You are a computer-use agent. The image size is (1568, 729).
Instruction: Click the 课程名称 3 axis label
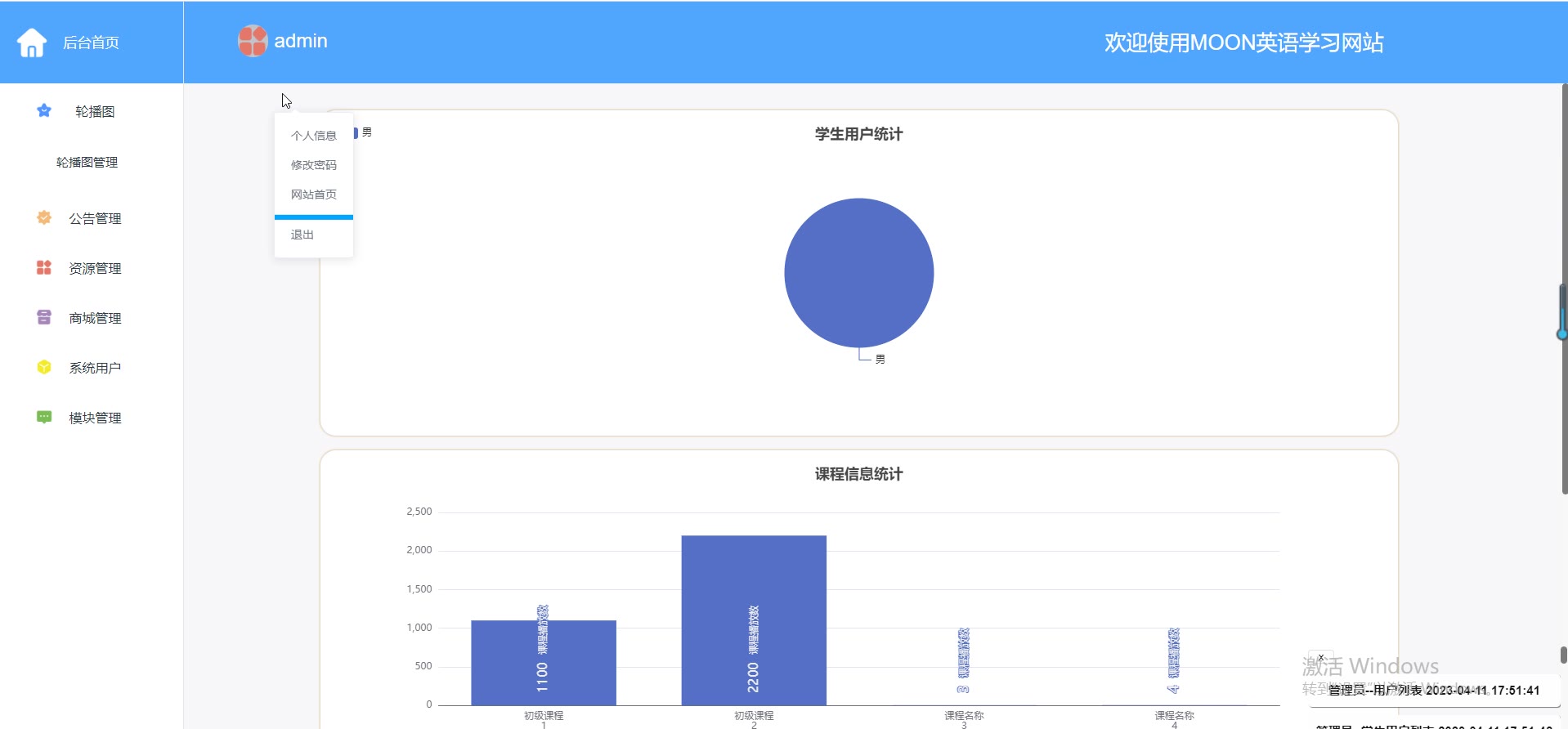(x=965, y=719)
